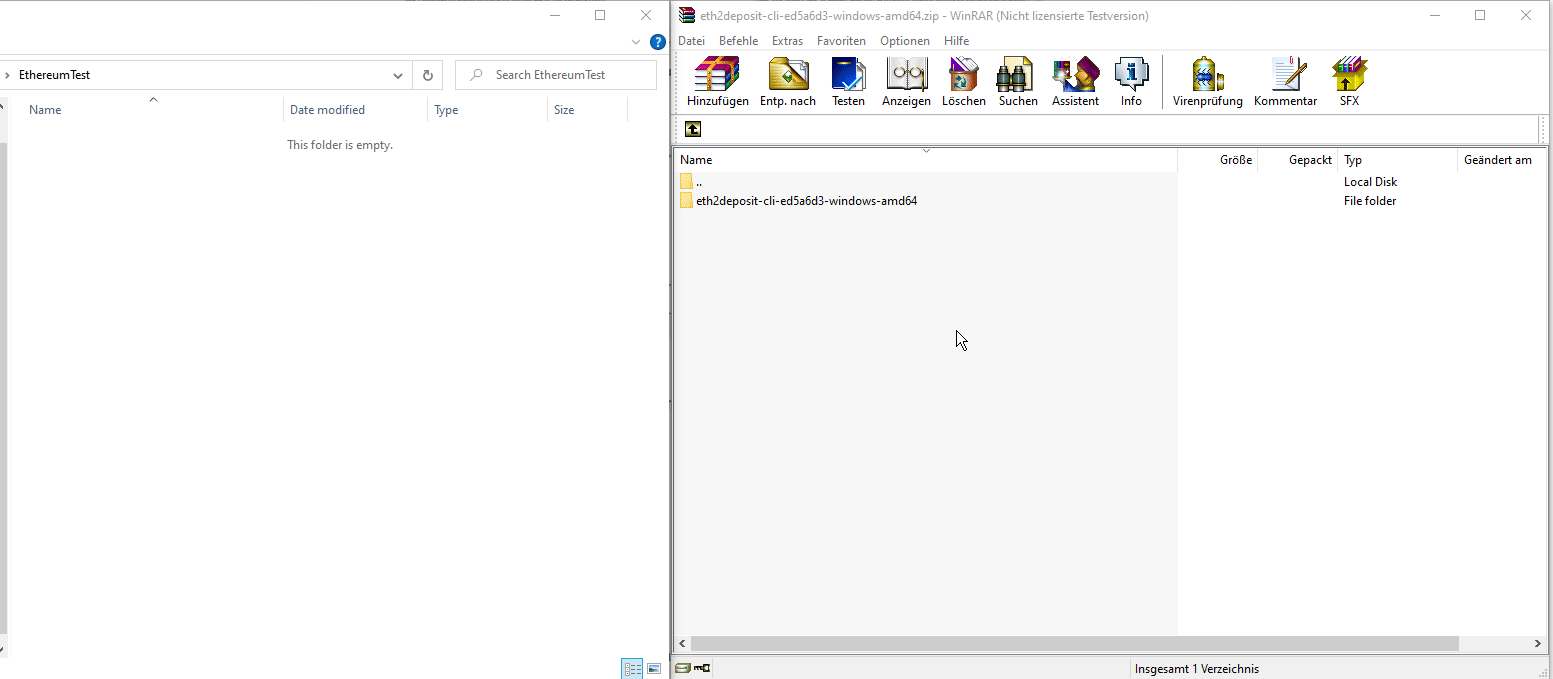The image size is (1553, 679).
Task: Open the Explorer help question mark icon
Action: pos(657,42)
